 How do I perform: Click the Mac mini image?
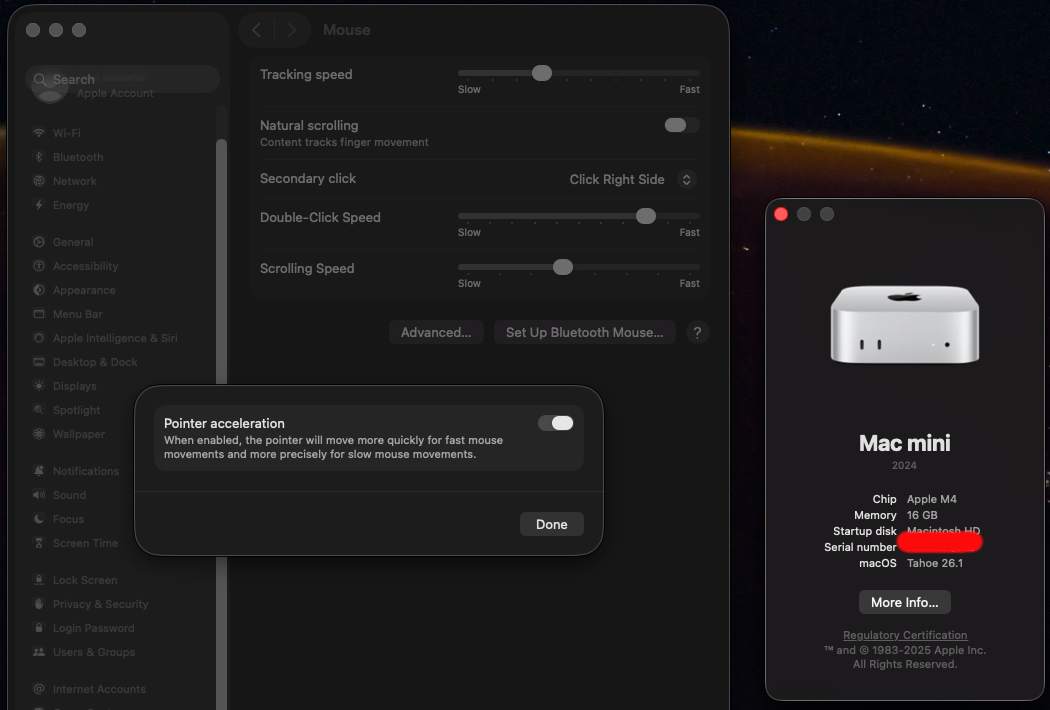(x=905, y=324)
